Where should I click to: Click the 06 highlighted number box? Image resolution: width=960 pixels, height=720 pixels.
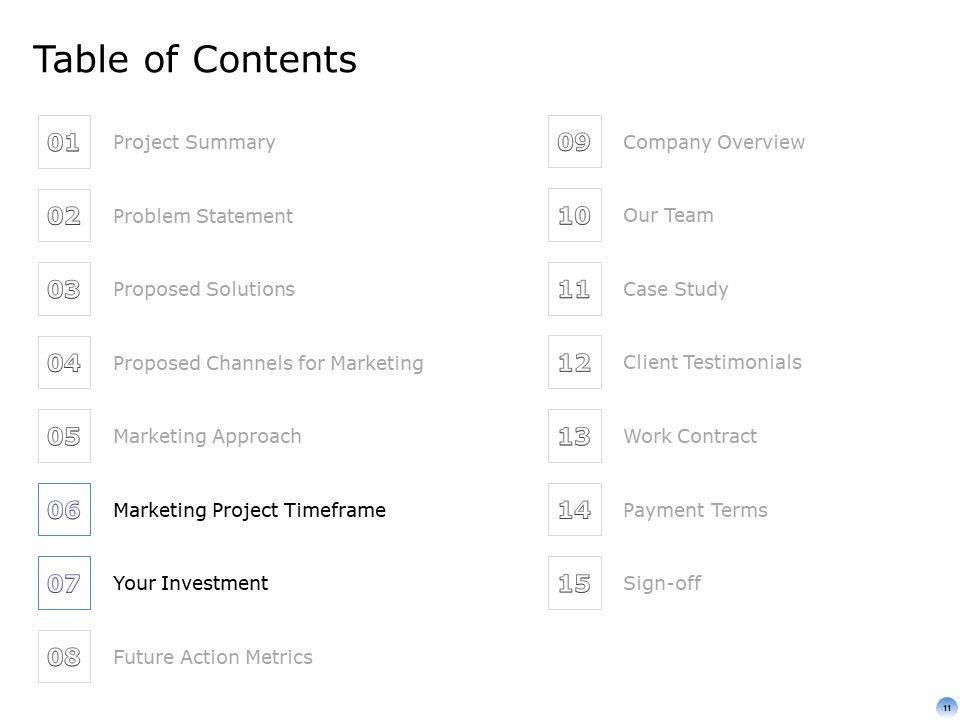click(x=64, y=510)
